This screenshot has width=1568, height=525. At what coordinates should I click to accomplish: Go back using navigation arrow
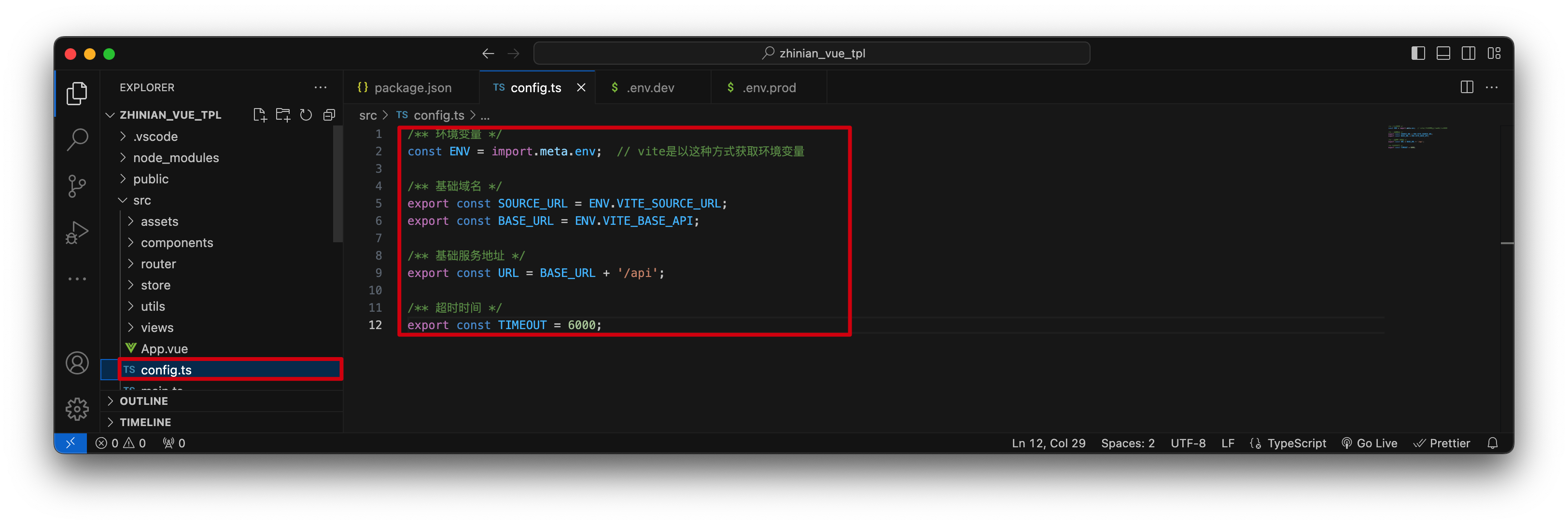click(x=488, y=54)
